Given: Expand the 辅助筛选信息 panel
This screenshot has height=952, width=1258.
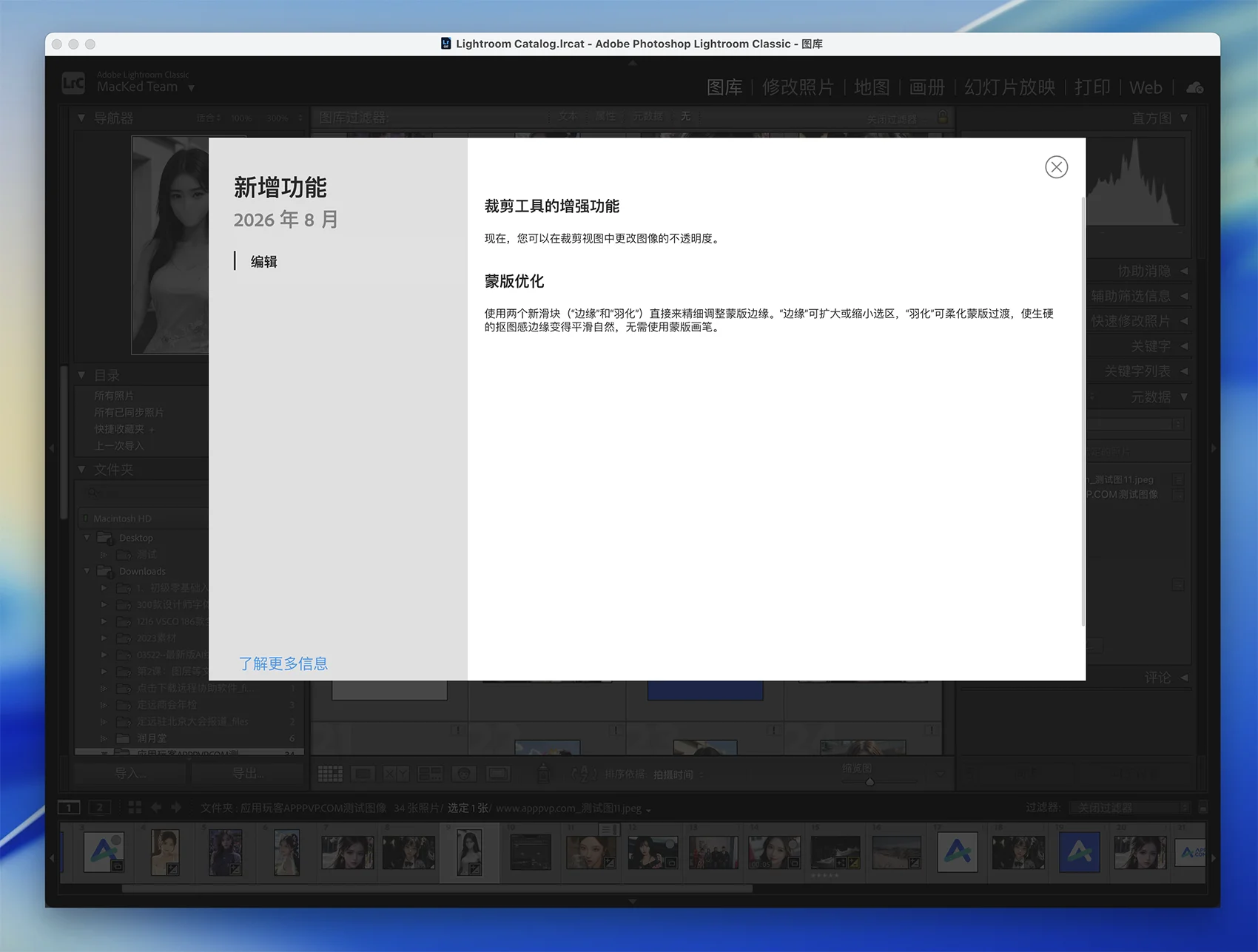Looking at the screenshot, I should tap(1184, 296).
